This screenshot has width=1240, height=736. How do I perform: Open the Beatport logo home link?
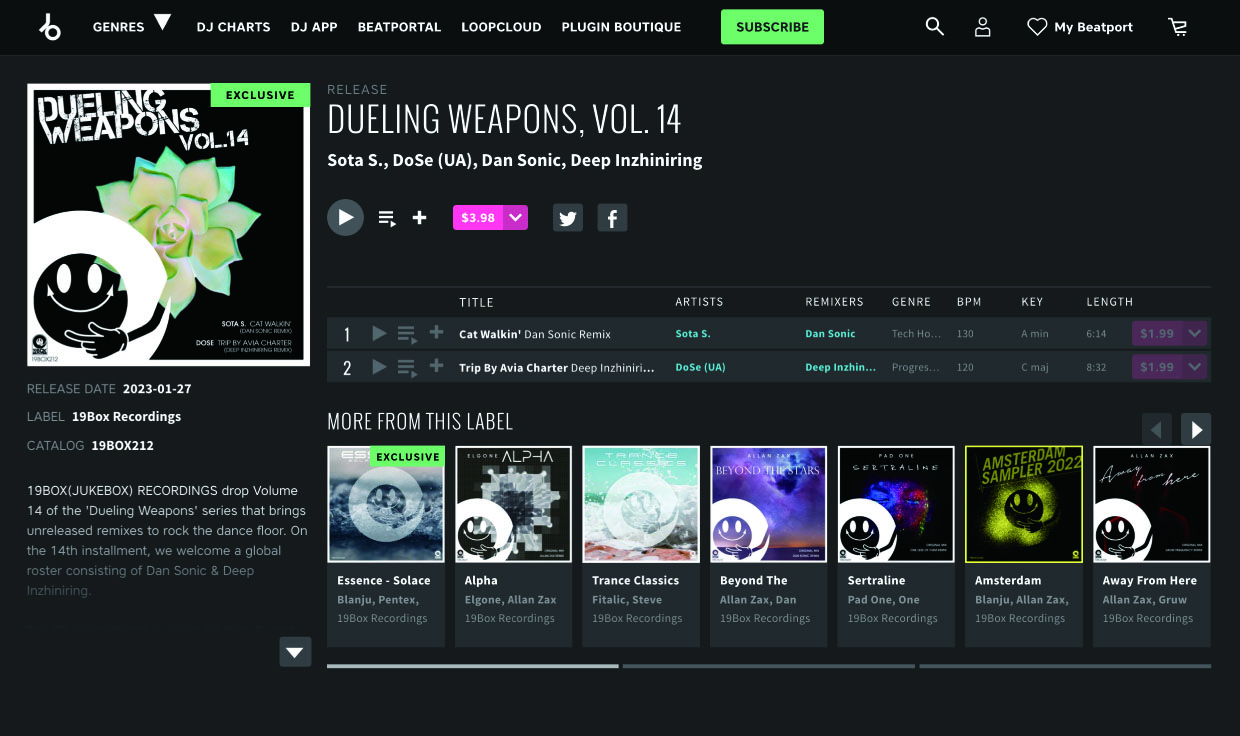click(x=49, y=27)
